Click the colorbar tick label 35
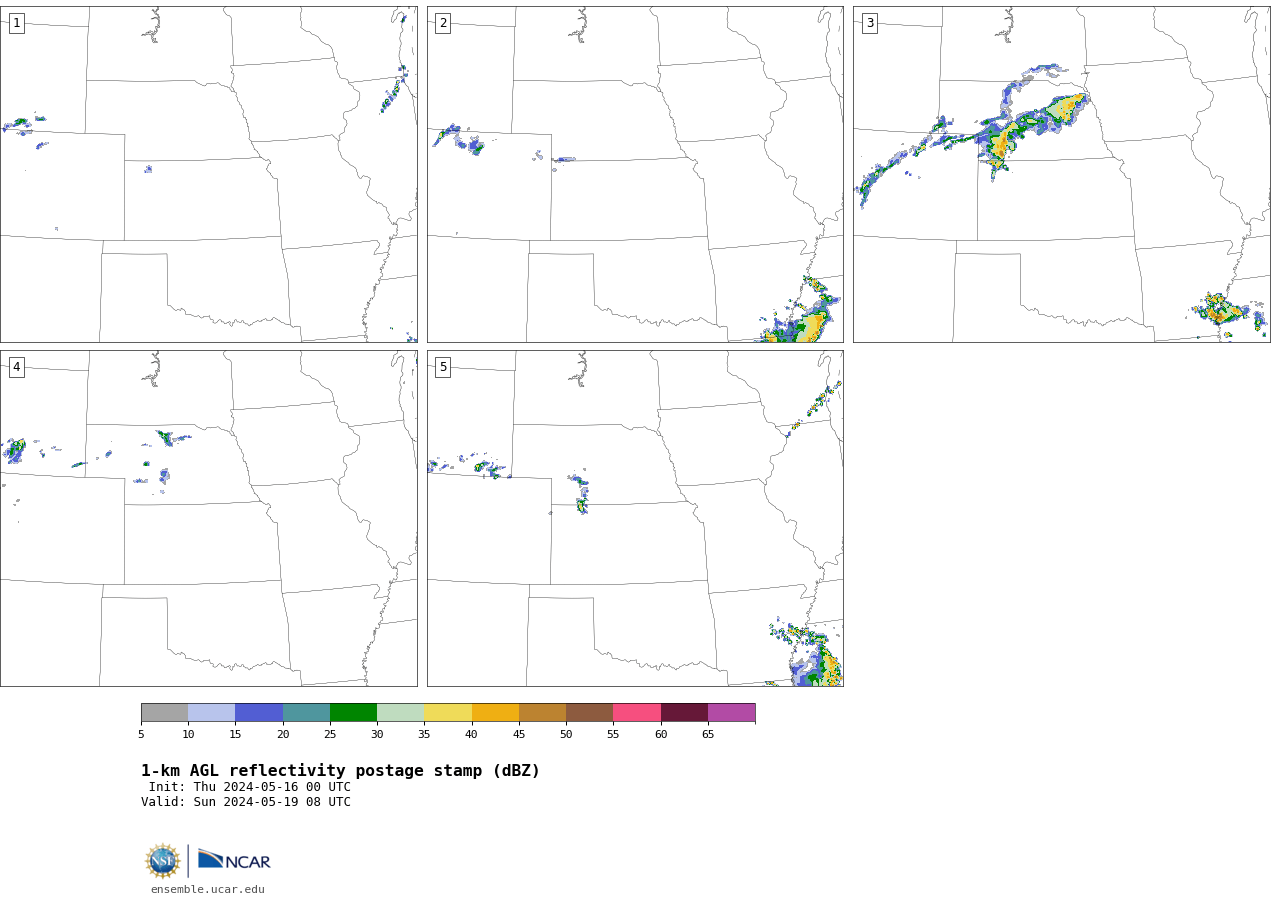The width and height of the screenshot is (1280, 901). (x=424, y=735)
